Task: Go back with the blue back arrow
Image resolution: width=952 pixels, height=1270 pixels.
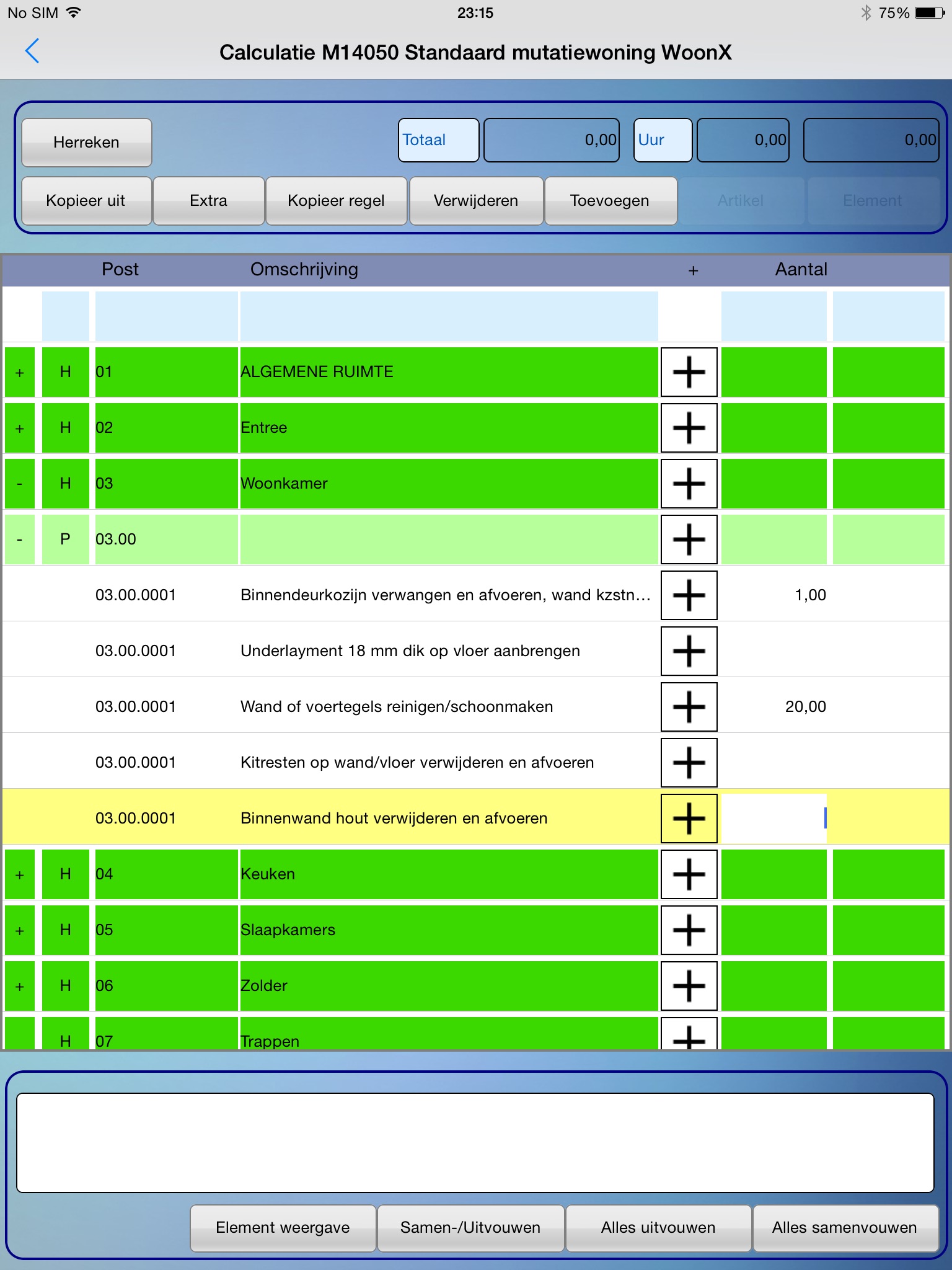Action: pos(32,51)
